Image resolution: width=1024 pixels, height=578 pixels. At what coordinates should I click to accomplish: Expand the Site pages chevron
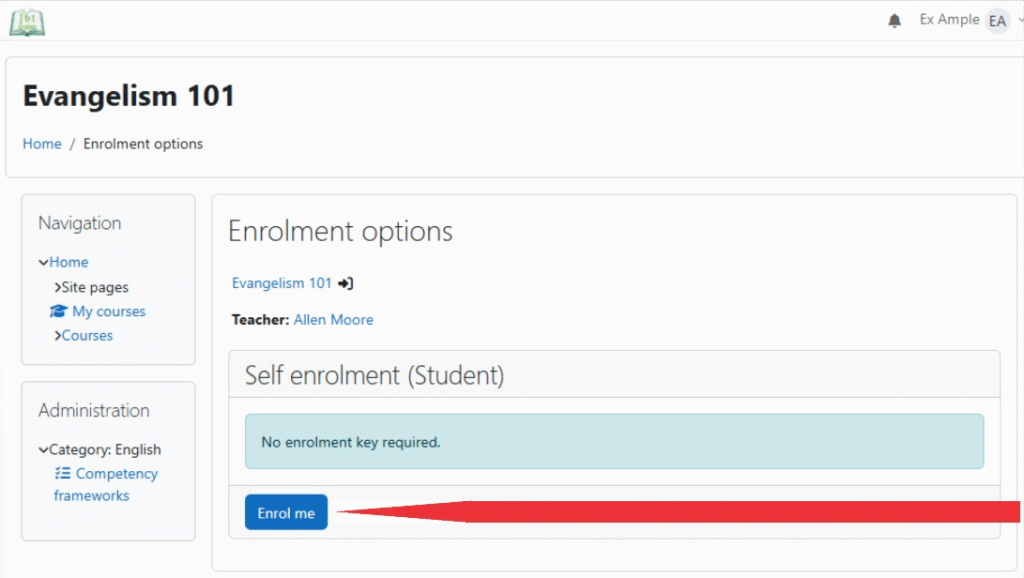58,288
